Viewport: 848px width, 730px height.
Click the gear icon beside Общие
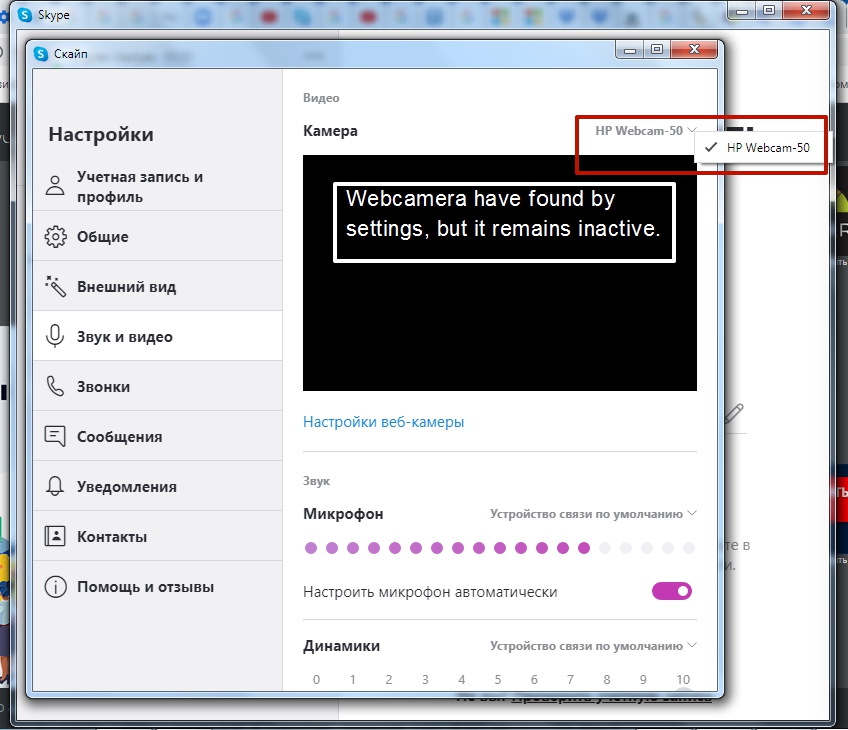point(55,236)
